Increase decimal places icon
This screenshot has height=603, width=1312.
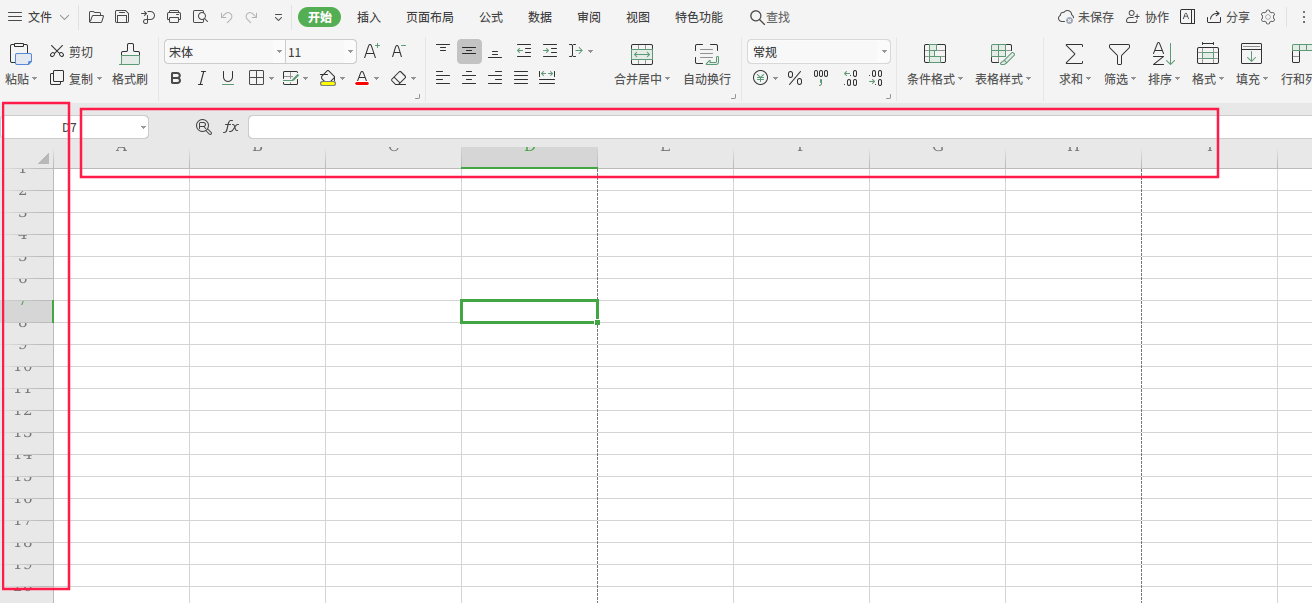(x=850, y=78)
